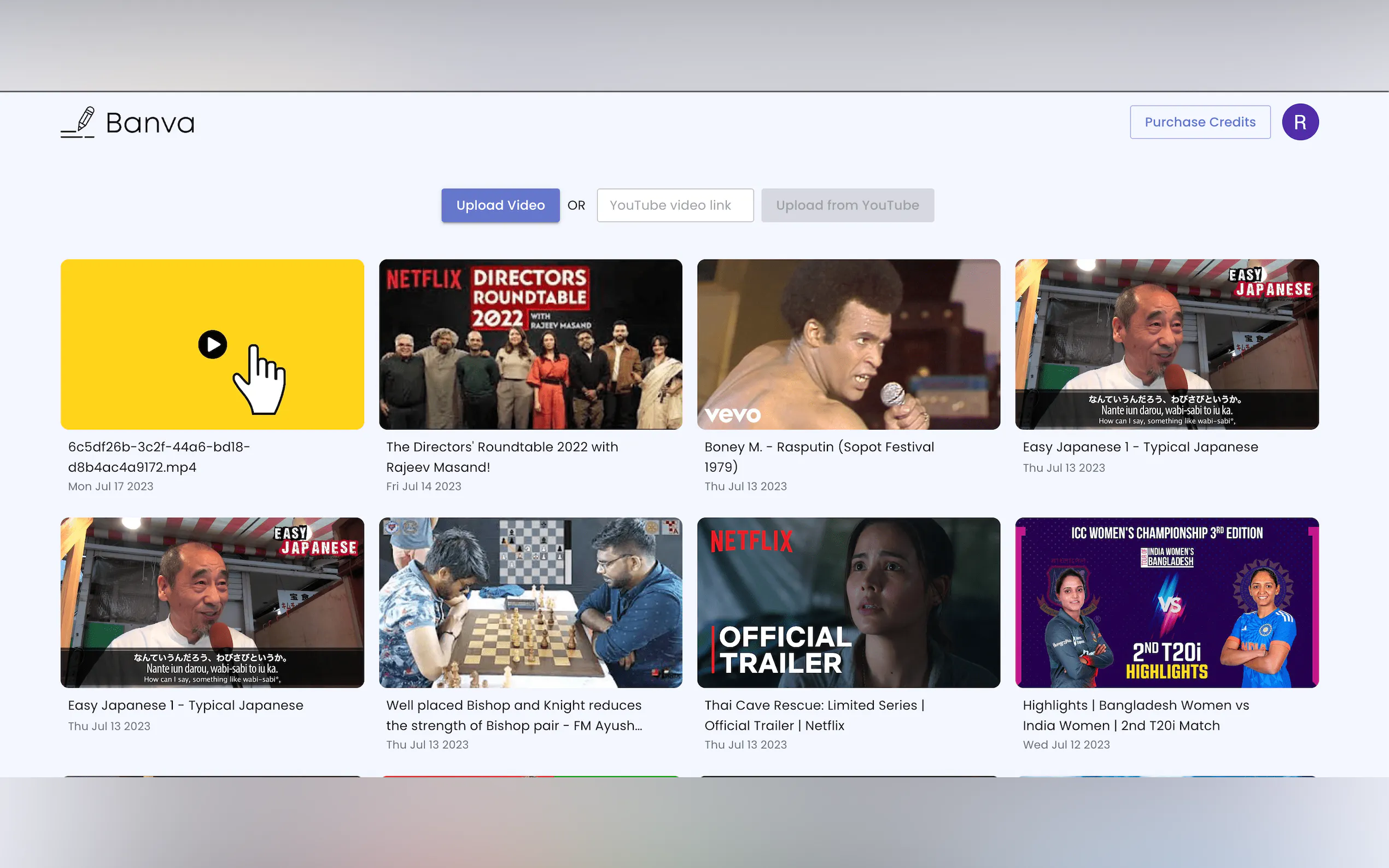This screenshot has height=868, width=1389.
Task: Open Directors' Roundtable 2022 thumbnail
Action: [530, 344]
